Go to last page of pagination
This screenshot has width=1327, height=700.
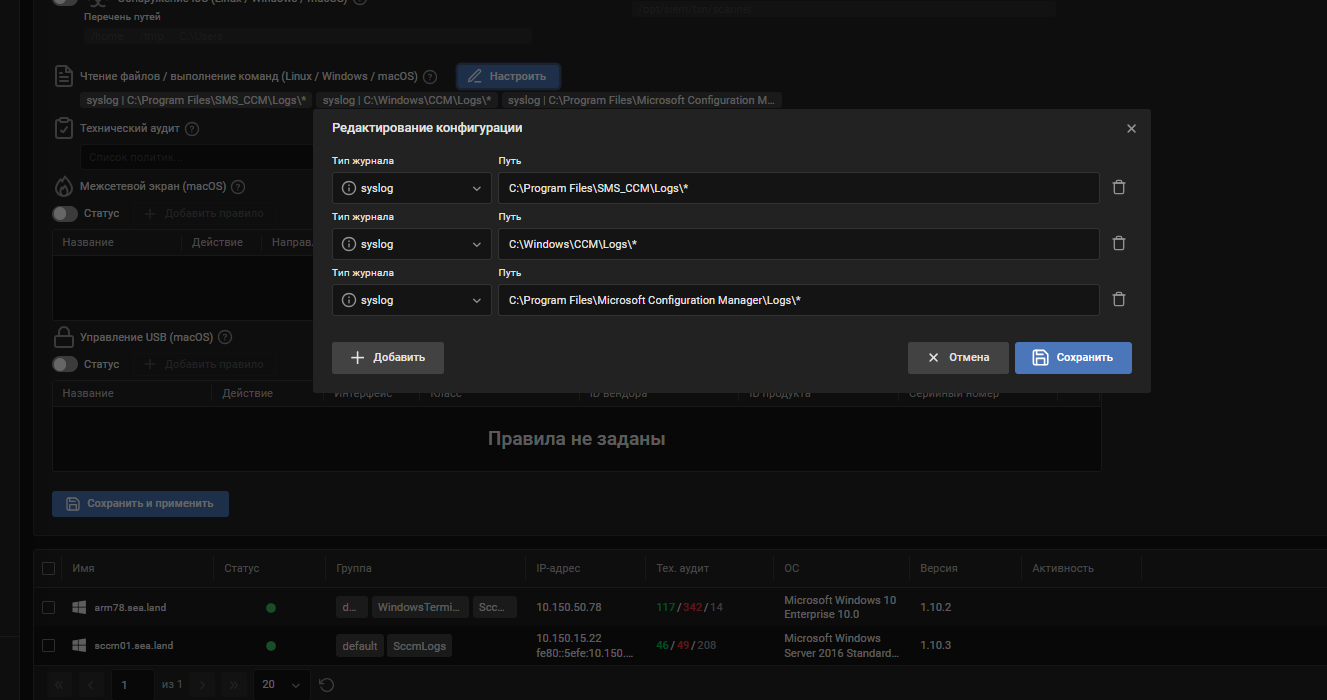[233, 685]
